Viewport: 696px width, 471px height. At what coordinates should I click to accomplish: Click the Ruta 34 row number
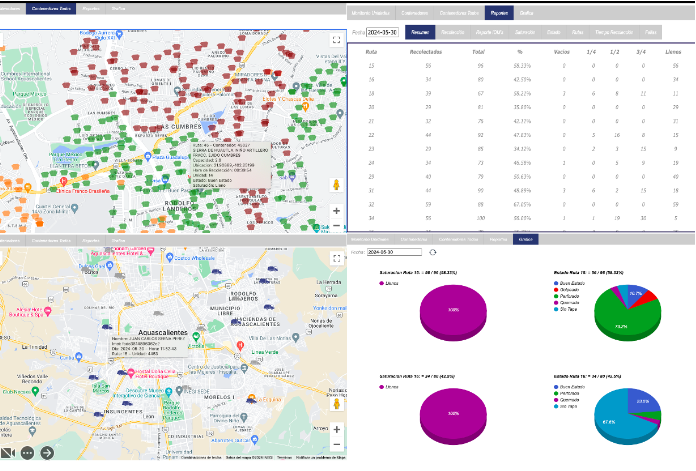coord(371,218)
